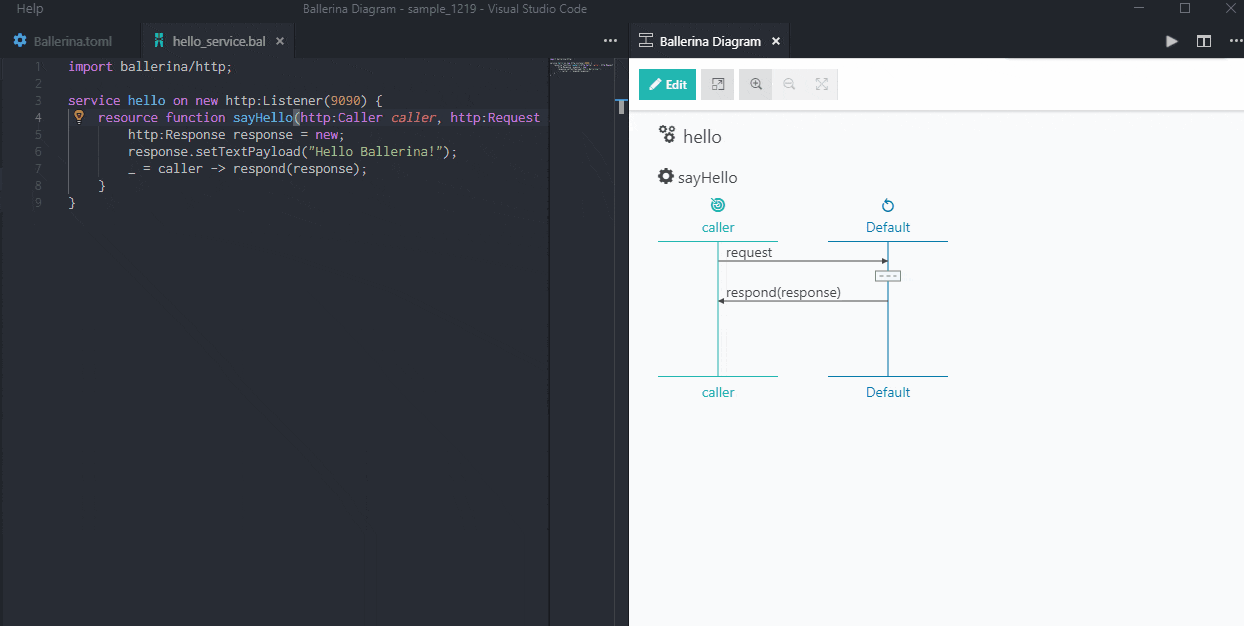Image resolution: width=1244 pixels, height=626 pixels.
Task: Click line number 1 in gutter
Action: click(x=38, y=67)
